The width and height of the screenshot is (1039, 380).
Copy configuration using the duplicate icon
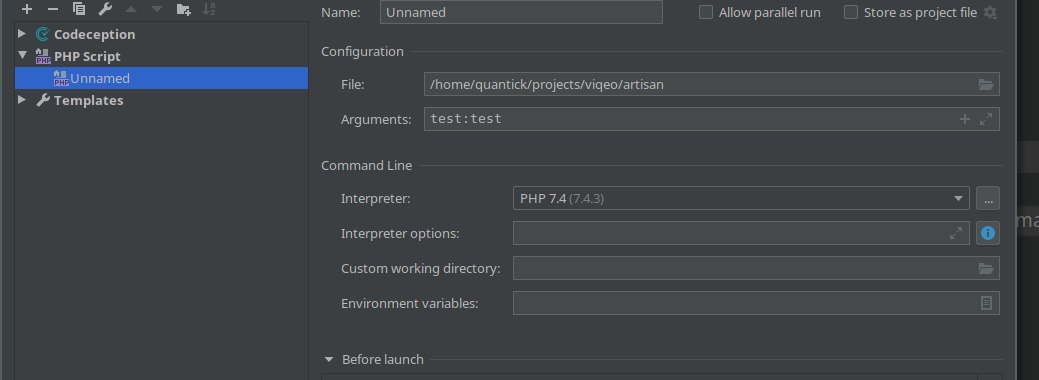pyautogui.click(x=79, y=9)
